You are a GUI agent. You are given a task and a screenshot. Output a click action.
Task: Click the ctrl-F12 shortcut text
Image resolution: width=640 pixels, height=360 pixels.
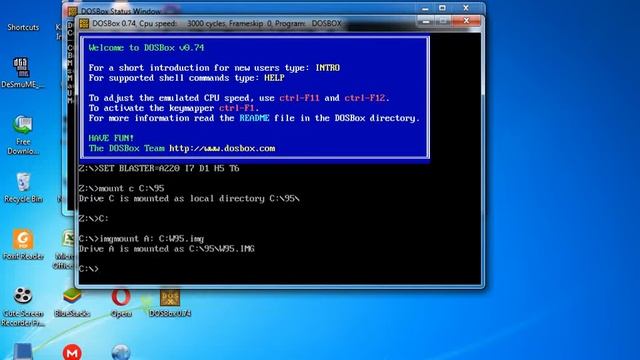click(x=364, y=98)
